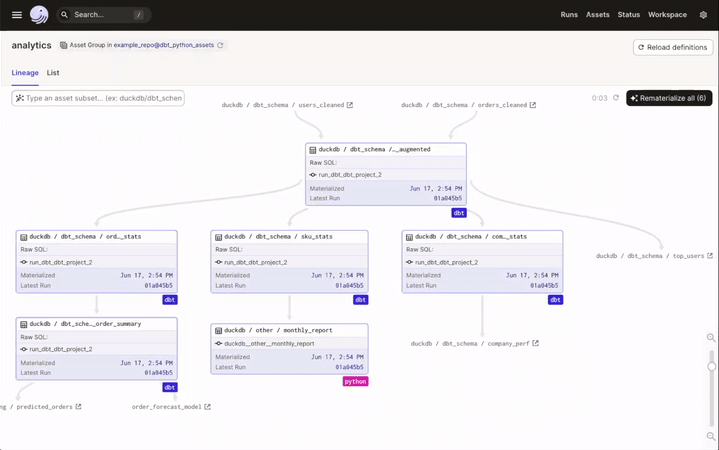Viewport: 719px width, 450px height.
Task: Click the search magnifier icon
Action: click(x=65, y=15)
